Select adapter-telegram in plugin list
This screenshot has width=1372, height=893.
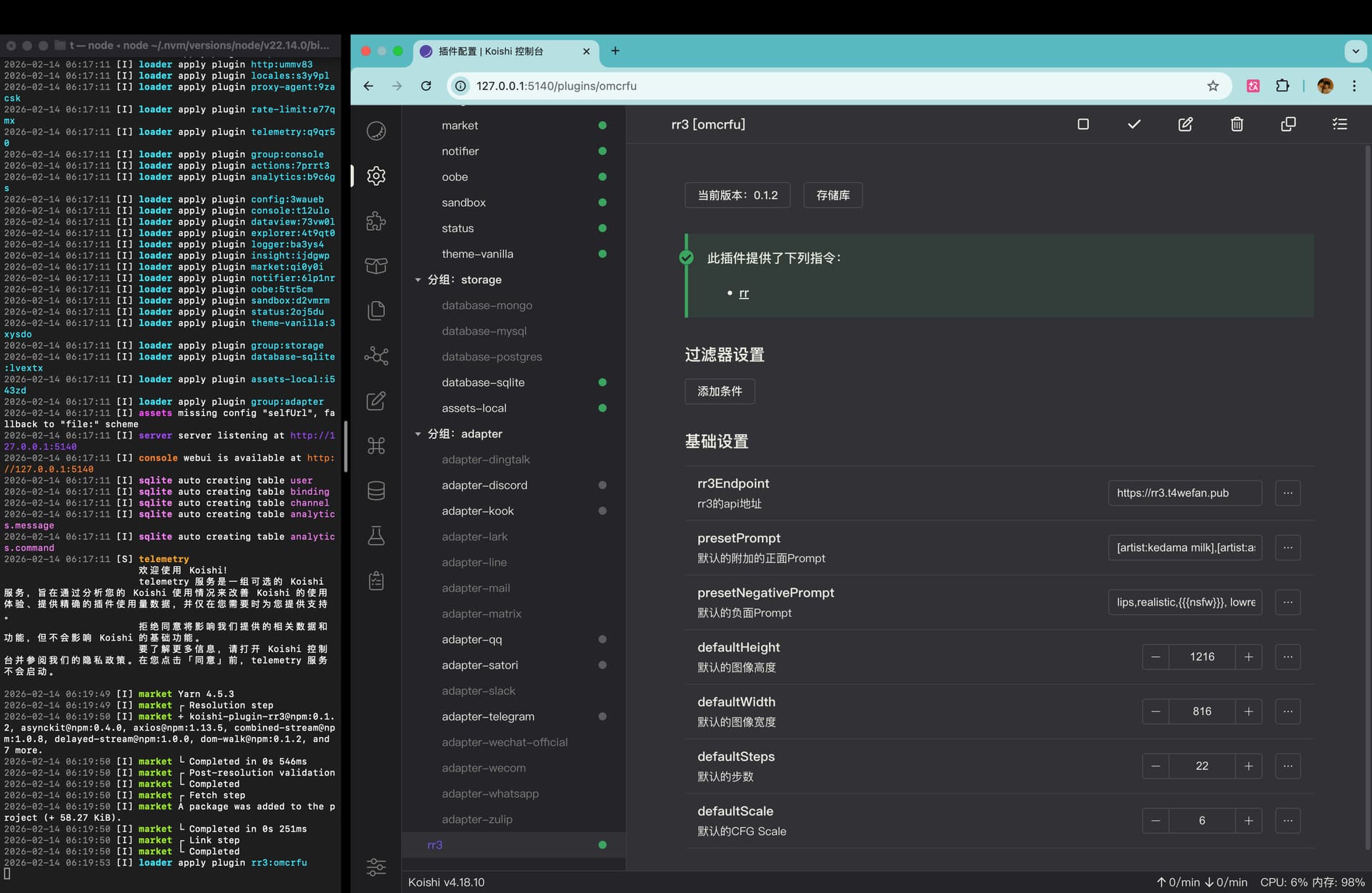[488, 716]
